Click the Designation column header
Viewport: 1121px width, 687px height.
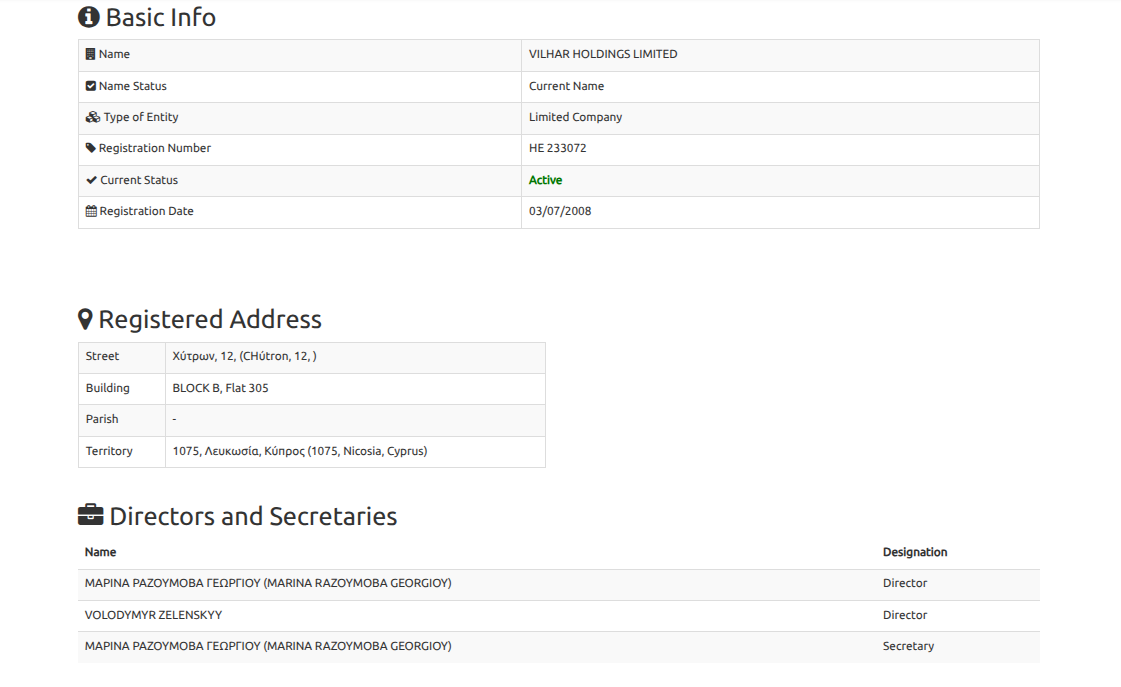(x=915, y=552)
